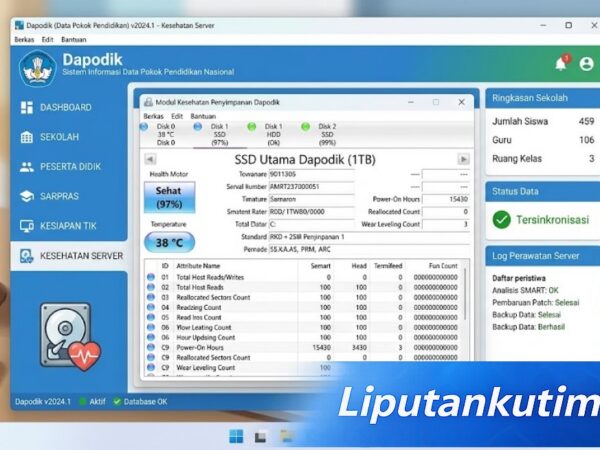The height and width of the screenshot is (450, 600).
Task: Click the Dapodik title bar app icon
Action: coord(19,25)
